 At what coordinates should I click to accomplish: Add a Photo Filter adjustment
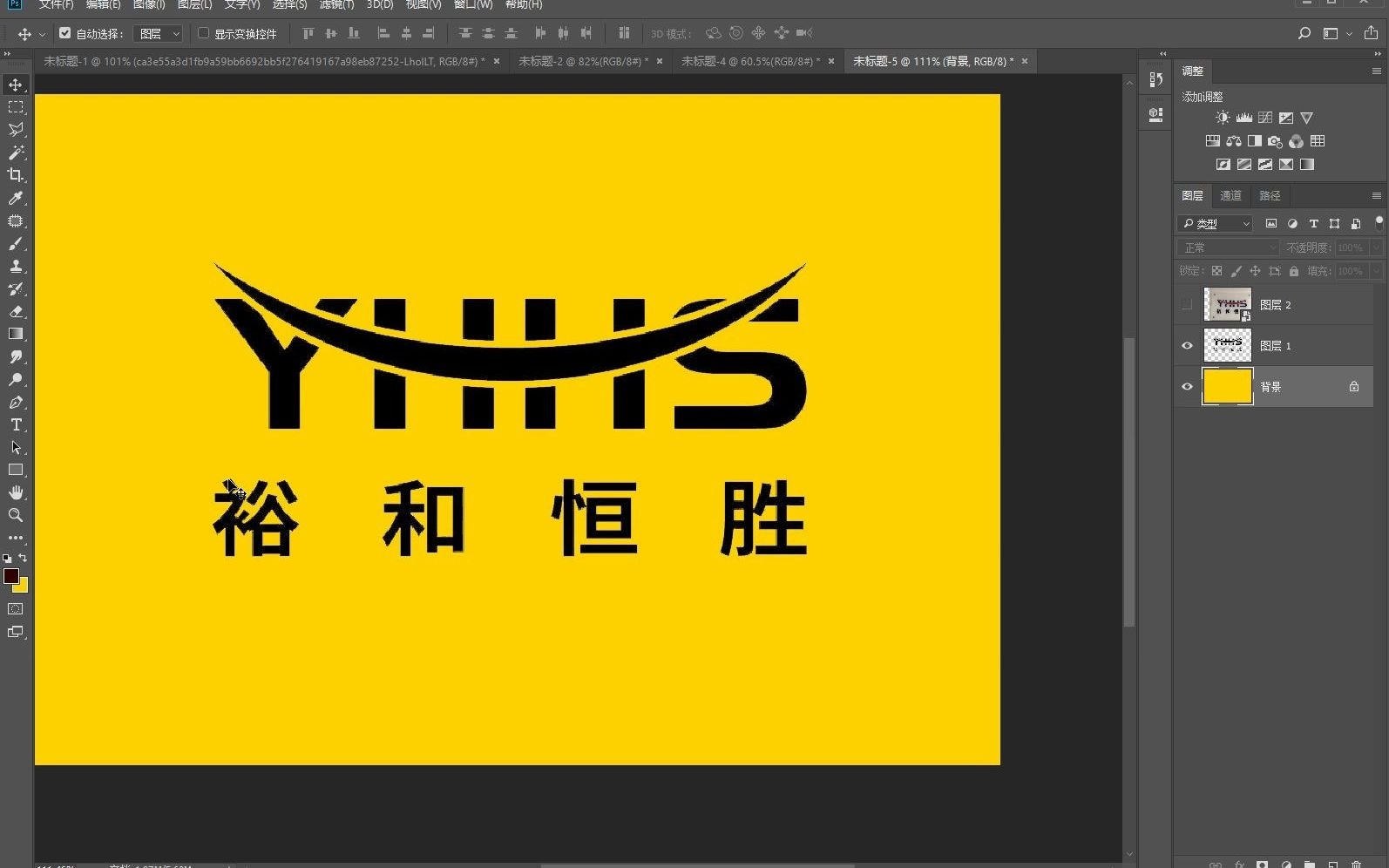(x=1276, y=141)
